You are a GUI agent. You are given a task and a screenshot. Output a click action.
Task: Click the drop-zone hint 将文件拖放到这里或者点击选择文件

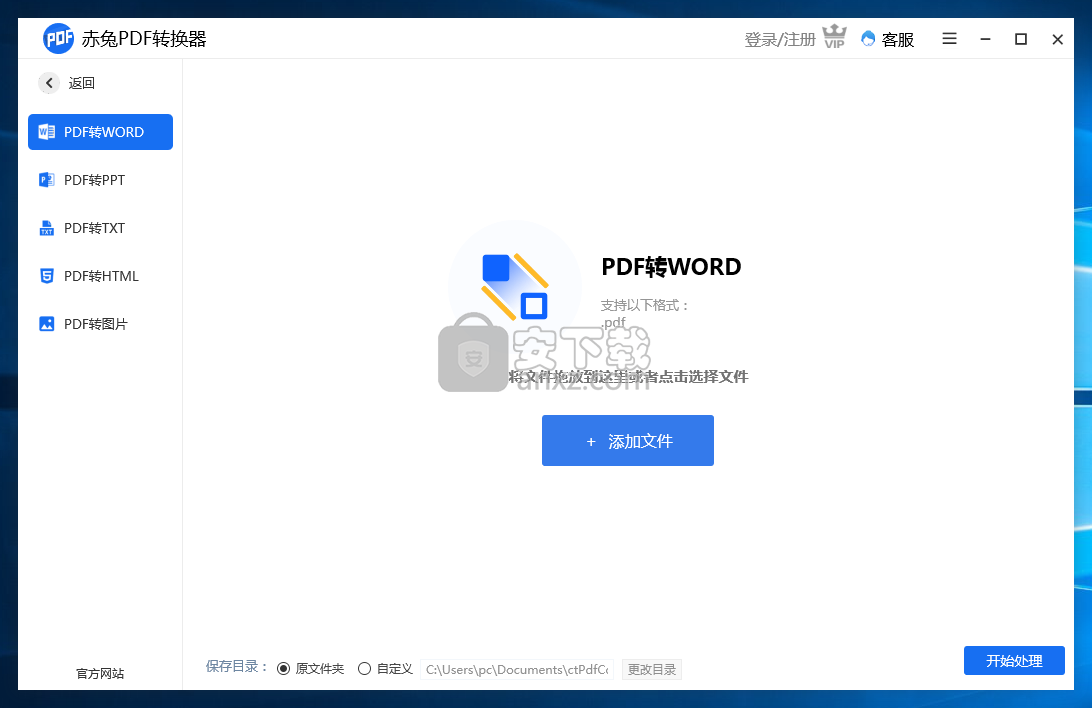point(627,377)
